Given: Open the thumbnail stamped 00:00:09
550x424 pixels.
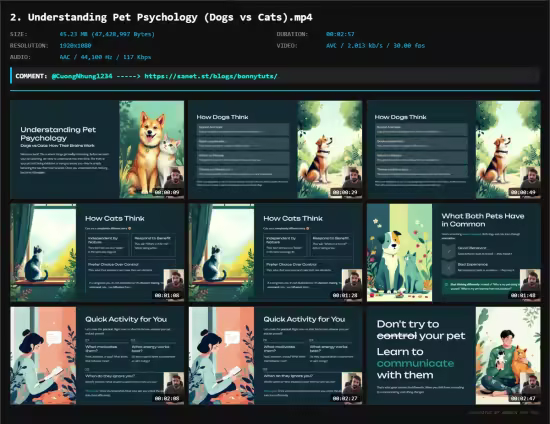Looking at the screenshot, I should click(97, 149).
